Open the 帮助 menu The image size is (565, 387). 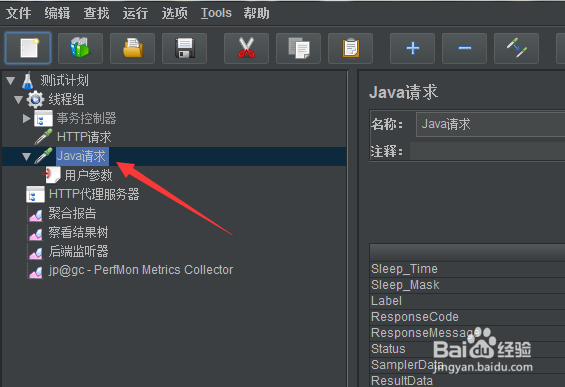[256, 13]
